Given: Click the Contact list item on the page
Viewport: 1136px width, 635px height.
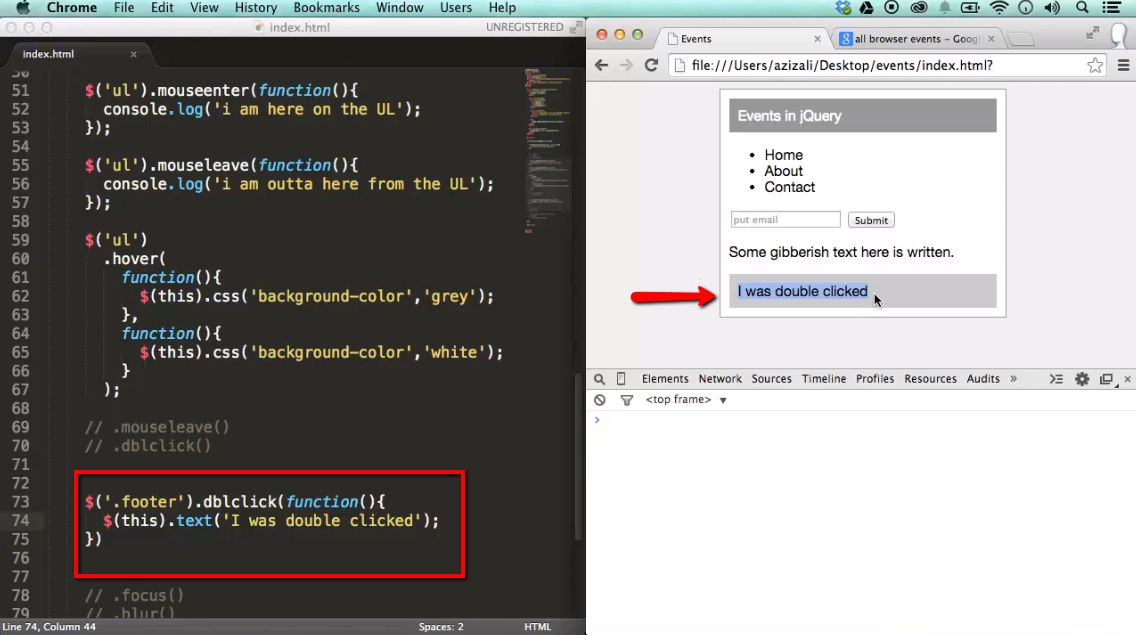Looking at the screenshot, I should pyautogui.click(x=789, y=187).
